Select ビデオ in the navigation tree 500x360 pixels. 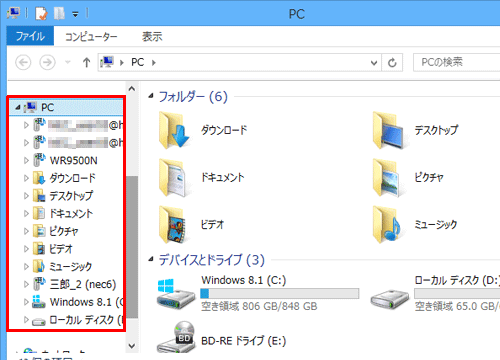coord(61,249)
